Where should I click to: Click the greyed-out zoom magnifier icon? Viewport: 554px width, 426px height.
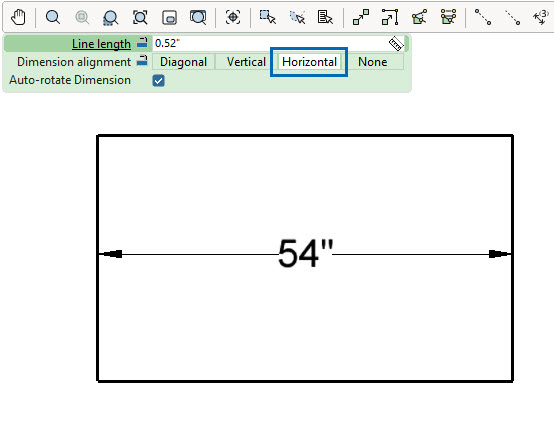coord(82,17)
